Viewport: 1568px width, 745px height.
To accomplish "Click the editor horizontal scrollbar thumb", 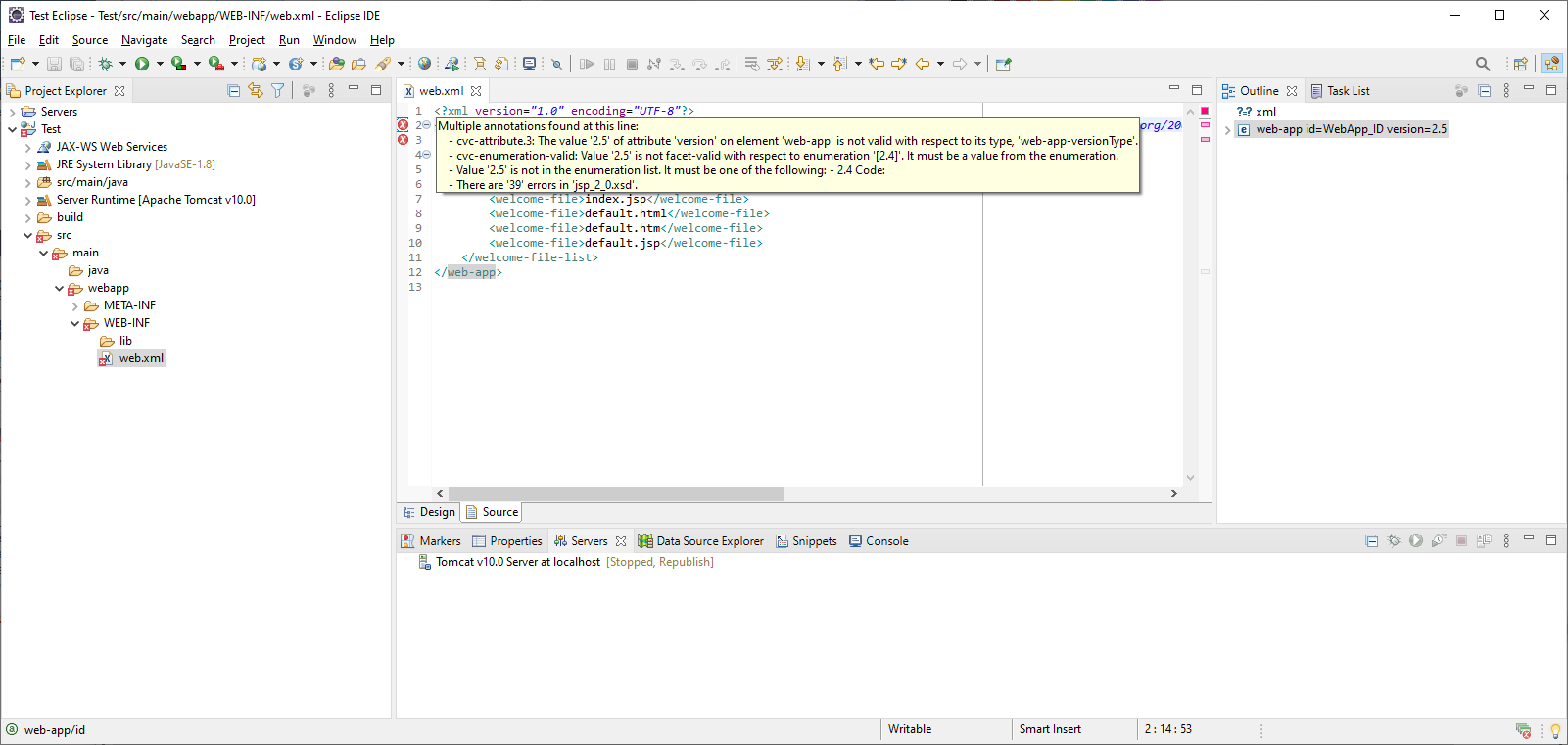I will pos(616,494).
